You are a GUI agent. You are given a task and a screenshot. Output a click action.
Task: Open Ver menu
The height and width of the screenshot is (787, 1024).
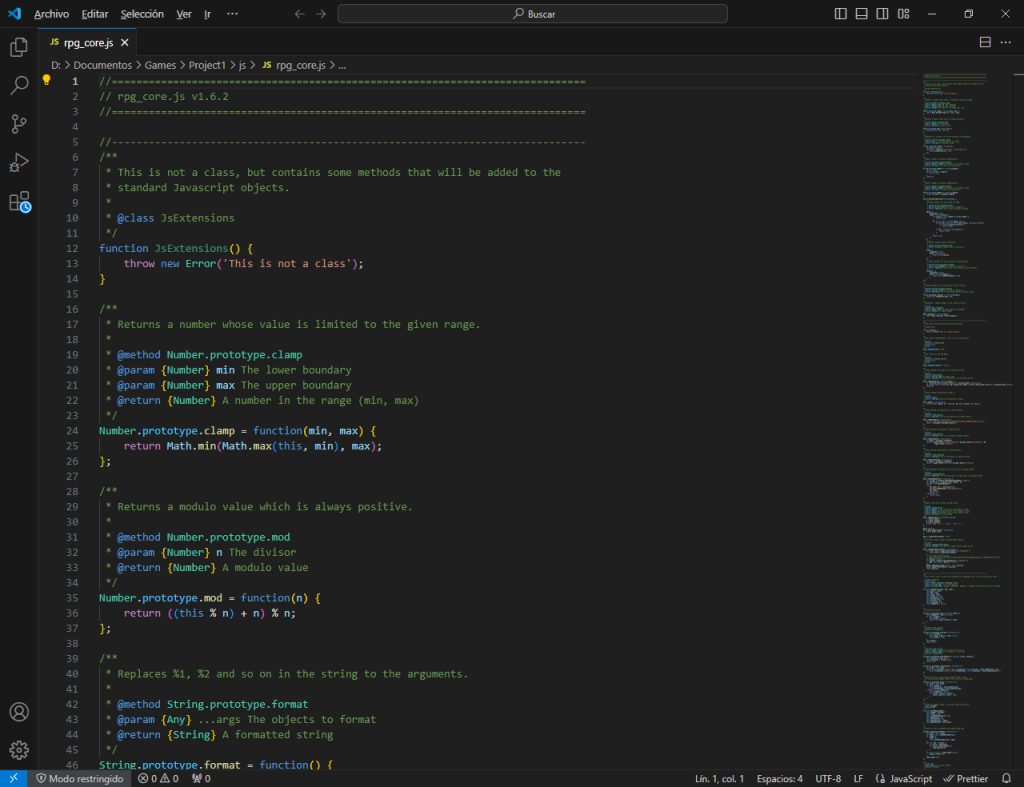[184, 14]
